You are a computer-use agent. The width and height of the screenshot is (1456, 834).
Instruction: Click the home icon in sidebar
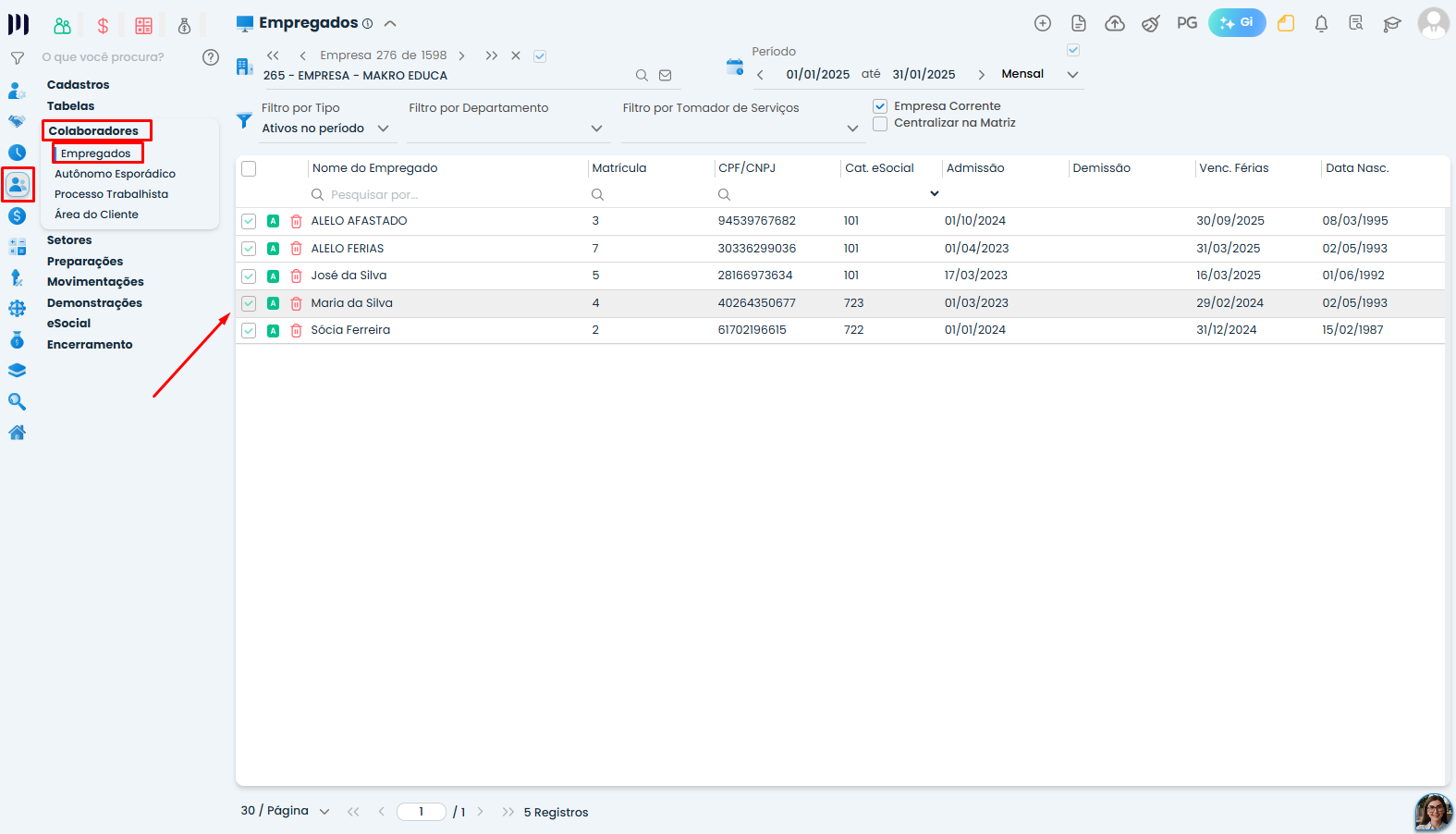[x=17, y=433]
